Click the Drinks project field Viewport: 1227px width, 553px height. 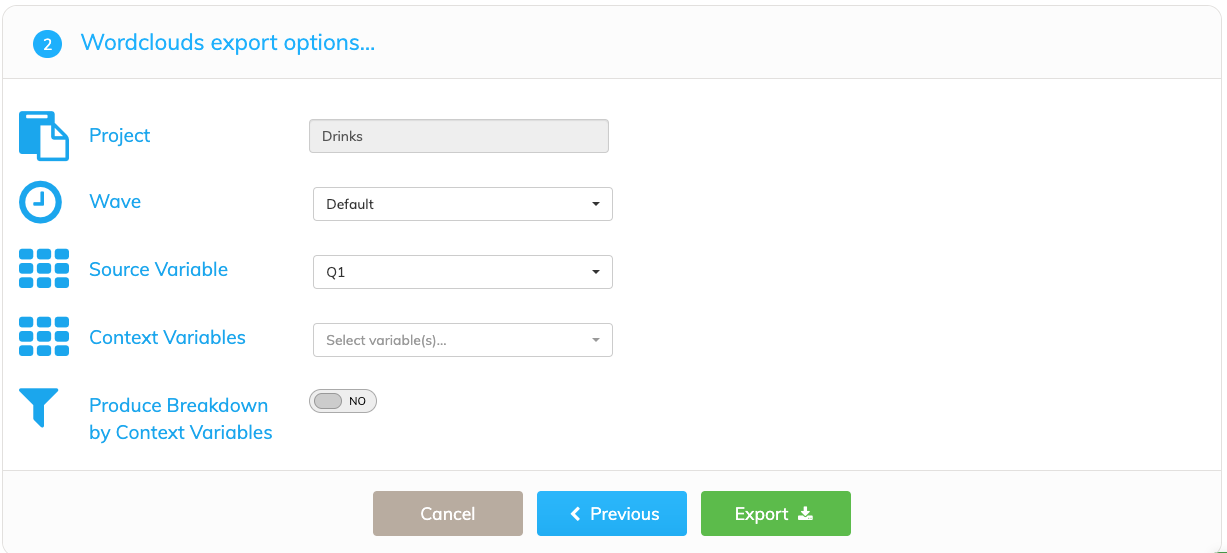(x=459, y=136)
